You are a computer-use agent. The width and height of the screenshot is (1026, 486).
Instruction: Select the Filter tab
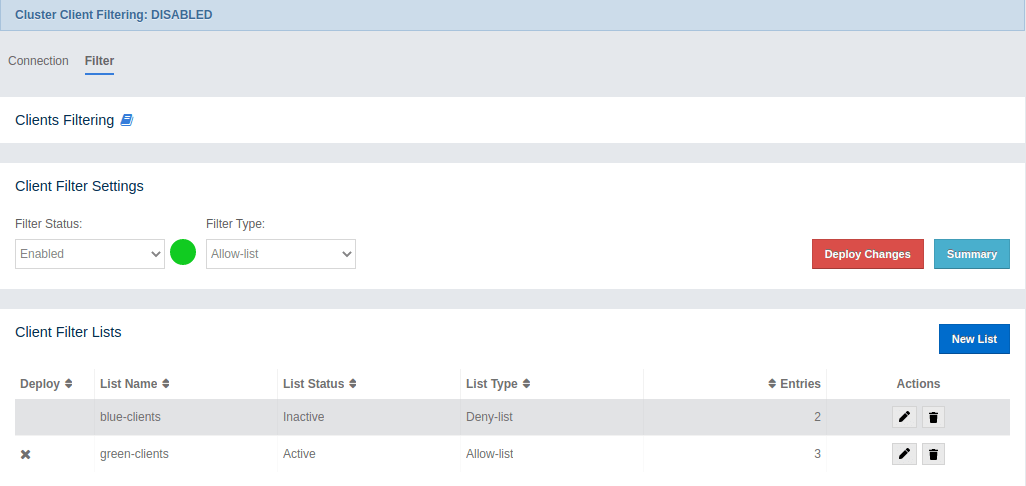tap(99, 61)
